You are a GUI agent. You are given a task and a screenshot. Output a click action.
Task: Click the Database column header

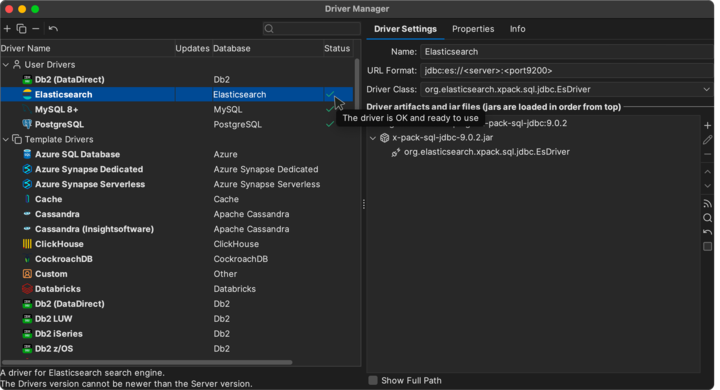[267, 48]
